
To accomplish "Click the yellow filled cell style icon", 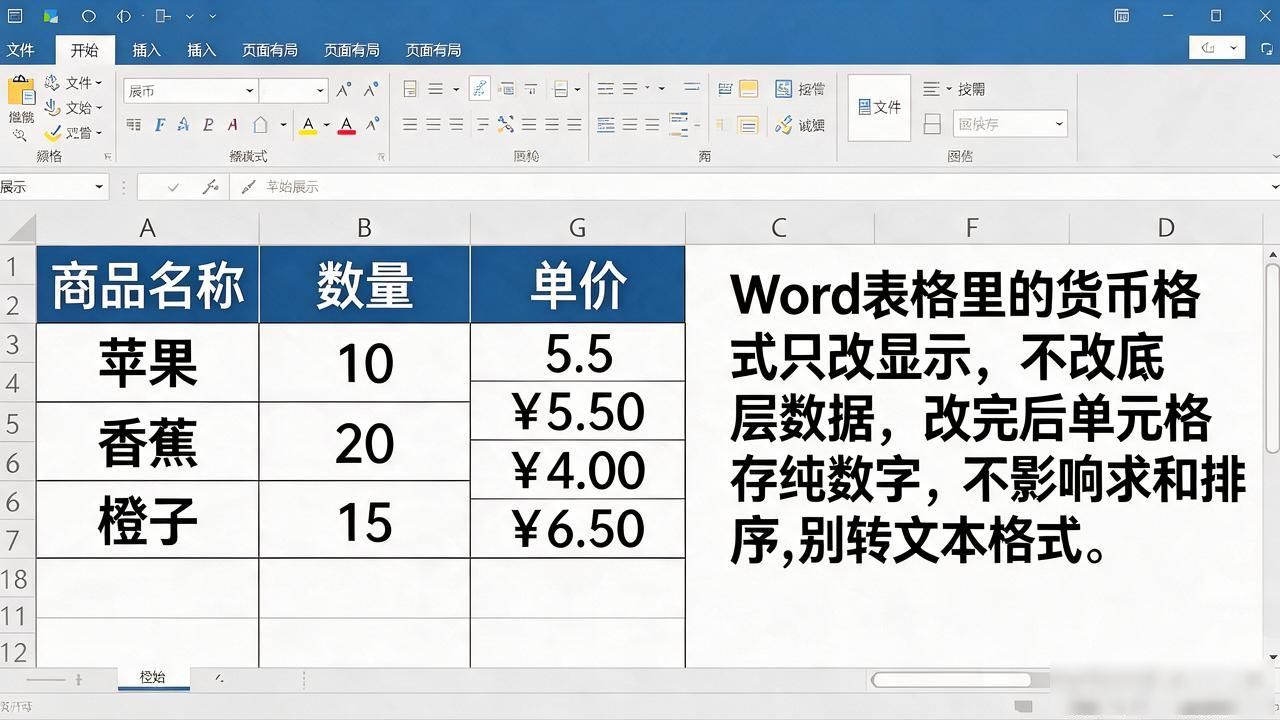I will [748, 89].
